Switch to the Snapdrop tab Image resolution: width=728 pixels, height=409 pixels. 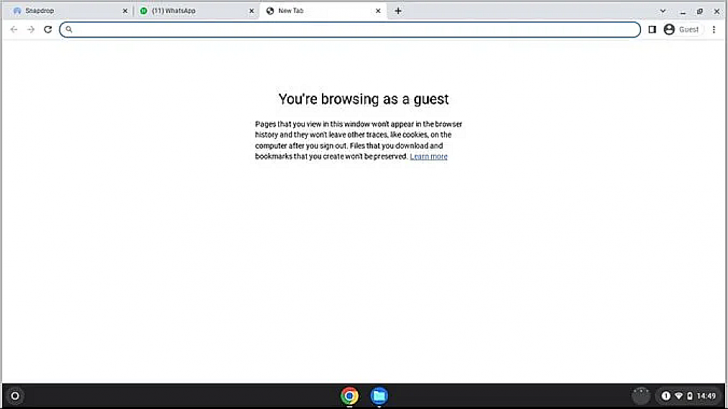tap(70, 11)
